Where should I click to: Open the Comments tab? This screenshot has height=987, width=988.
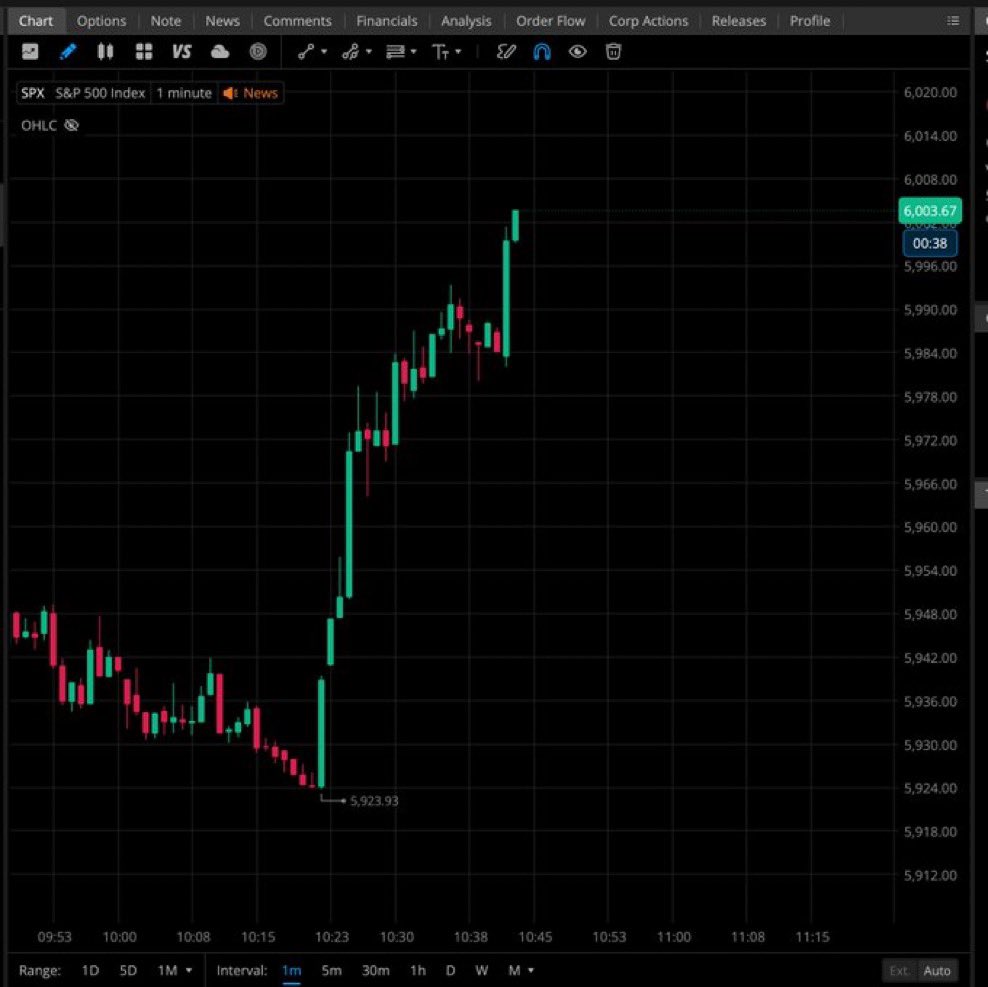pyautogui.click(x=297, y=21)
